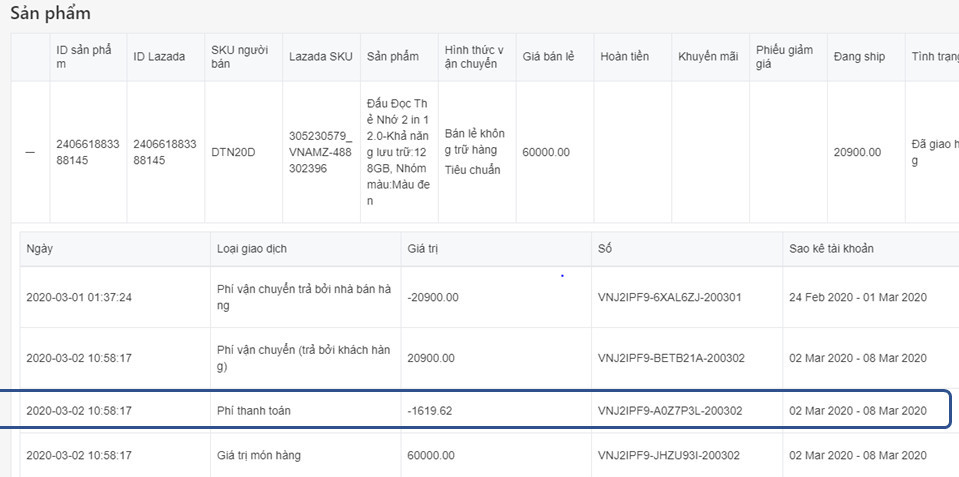This screenshot has height=477, width=959.
Task: Select the 'Giá bán lẻ' column header
Action: pyautogui.click(x=548, y=57)
